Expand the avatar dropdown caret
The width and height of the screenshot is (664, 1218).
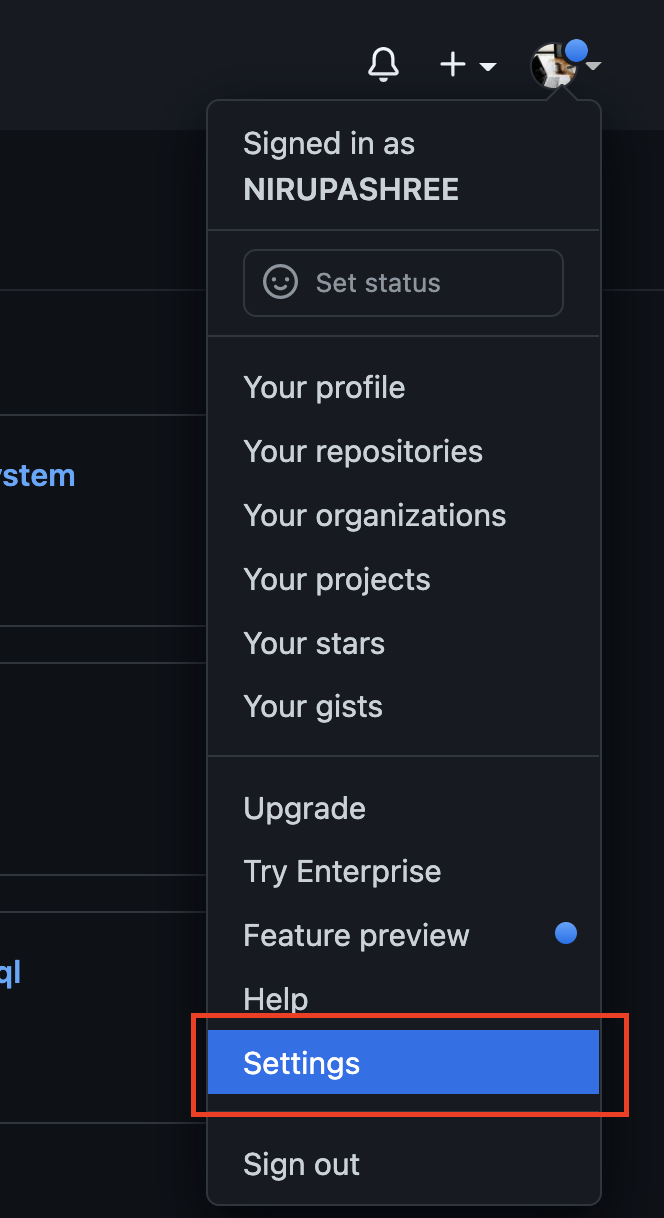pos(595,67)
